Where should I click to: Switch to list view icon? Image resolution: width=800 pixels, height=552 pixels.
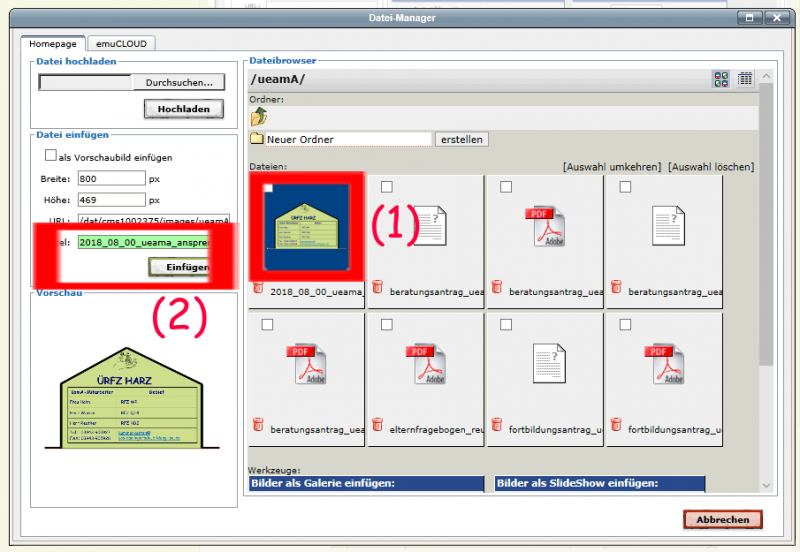click(x=745, y=79)
